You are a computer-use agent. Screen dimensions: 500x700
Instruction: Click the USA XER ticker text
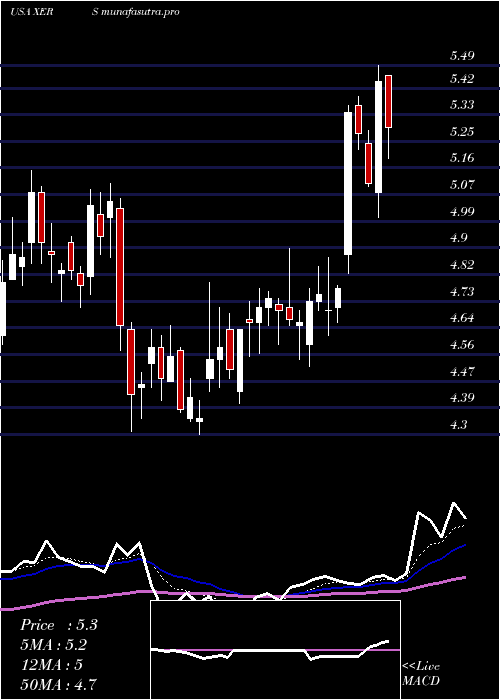tap(32, 12)
